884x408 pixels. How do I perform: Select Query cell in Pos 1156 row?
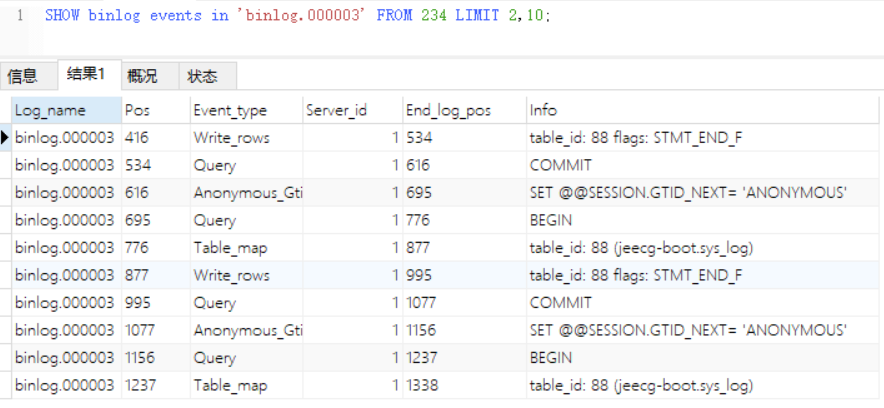(246, 358)
